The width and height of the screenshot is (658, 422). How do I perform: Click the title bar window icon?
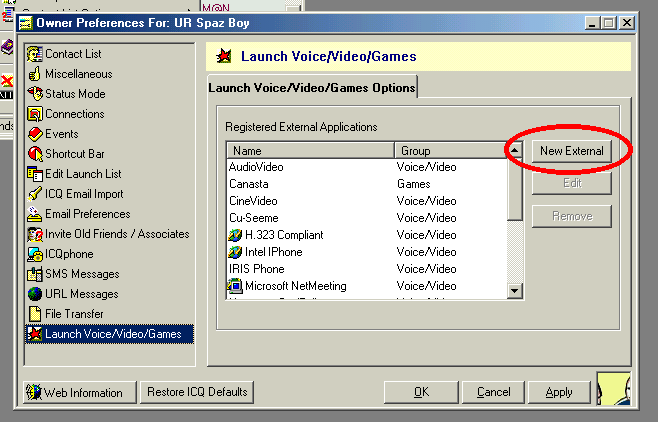point(26,23)
